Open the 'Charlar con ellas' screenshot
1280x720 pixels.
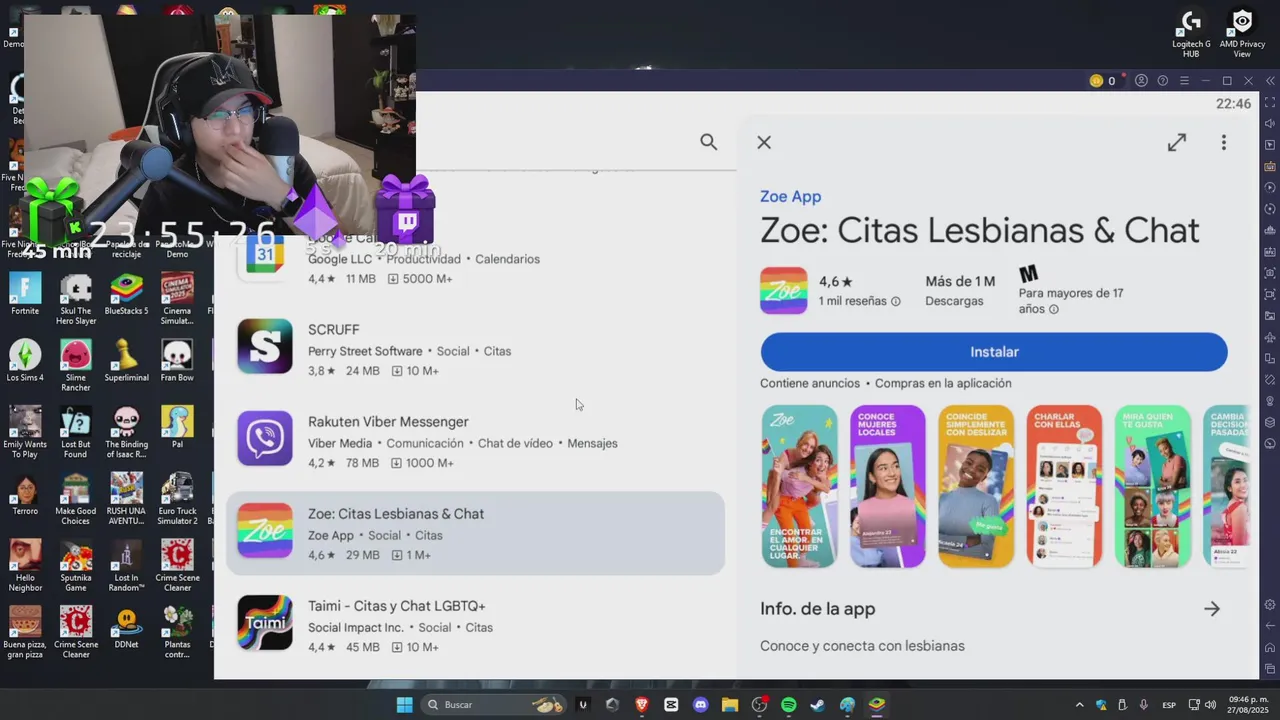[1064, 486]
